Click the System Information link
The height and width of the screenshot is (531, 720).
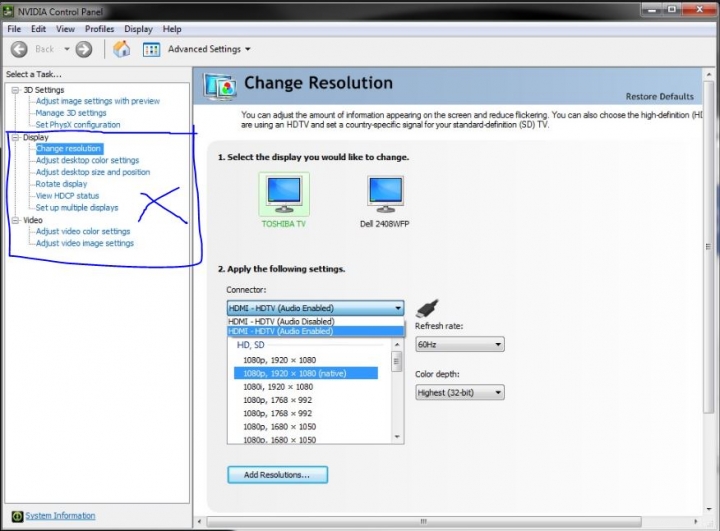tap(60, 516)
